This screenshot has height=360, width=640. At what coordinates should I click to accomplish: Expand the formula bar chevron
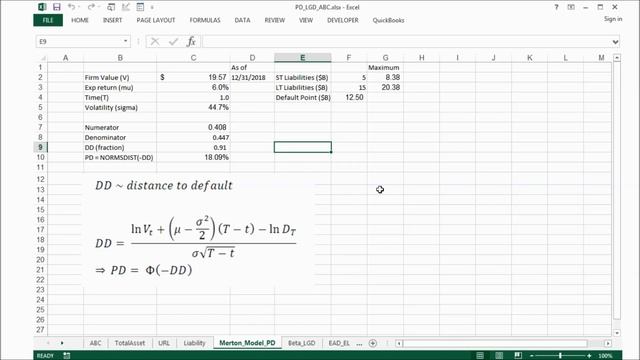coord(615,42)
